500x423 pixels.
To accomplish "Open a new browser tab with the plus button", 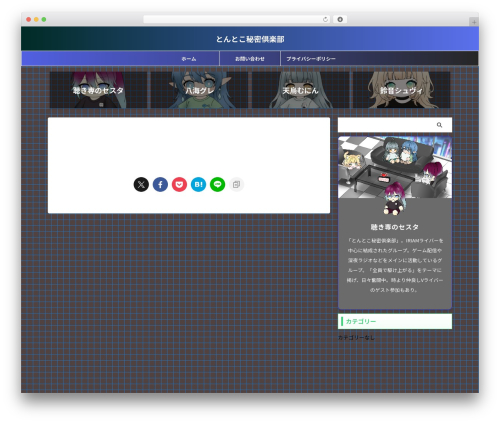I will point(474,22).
